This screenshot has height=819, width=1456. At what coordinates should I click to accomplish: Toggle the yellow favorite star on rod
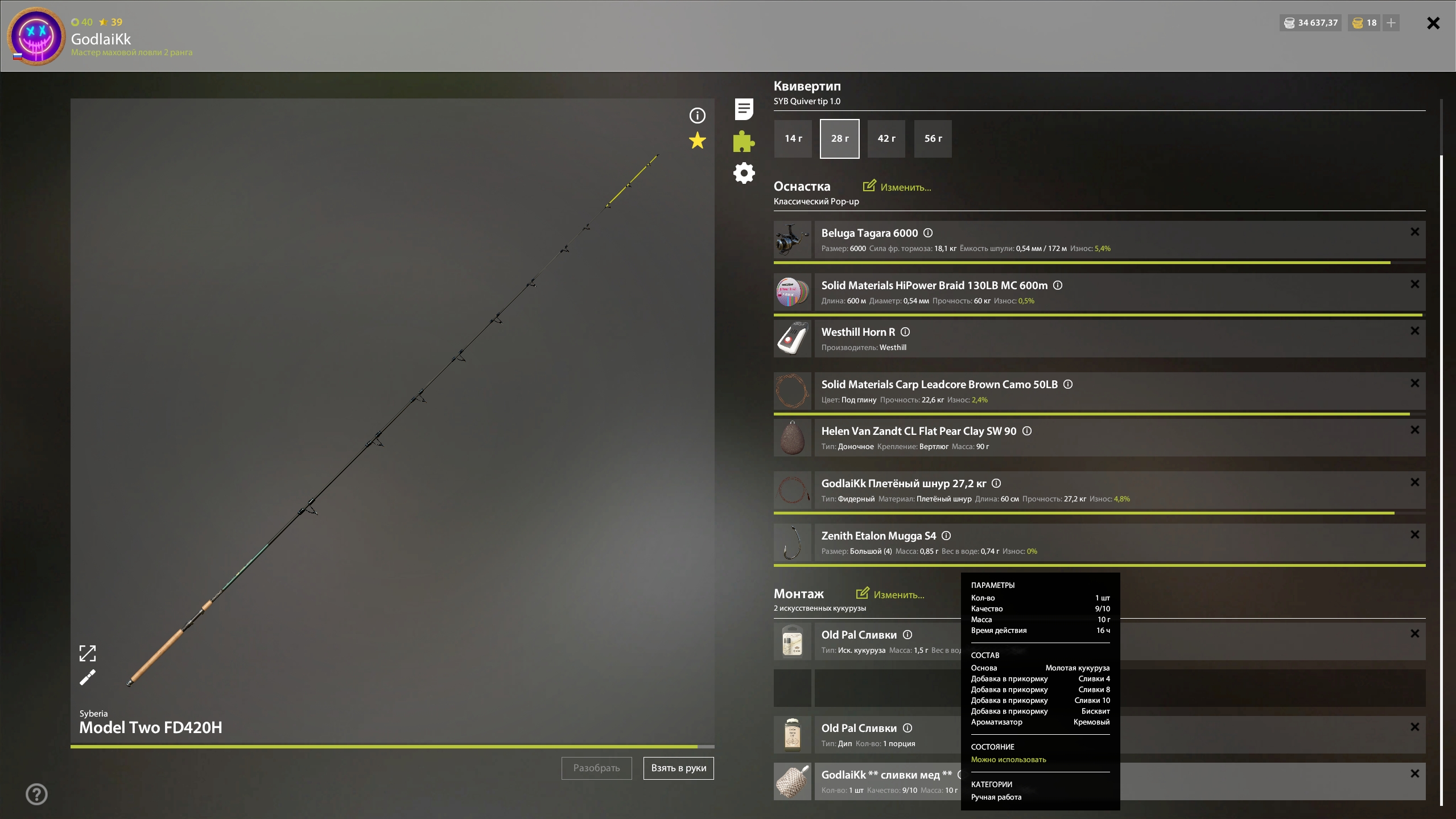[697, 141]
